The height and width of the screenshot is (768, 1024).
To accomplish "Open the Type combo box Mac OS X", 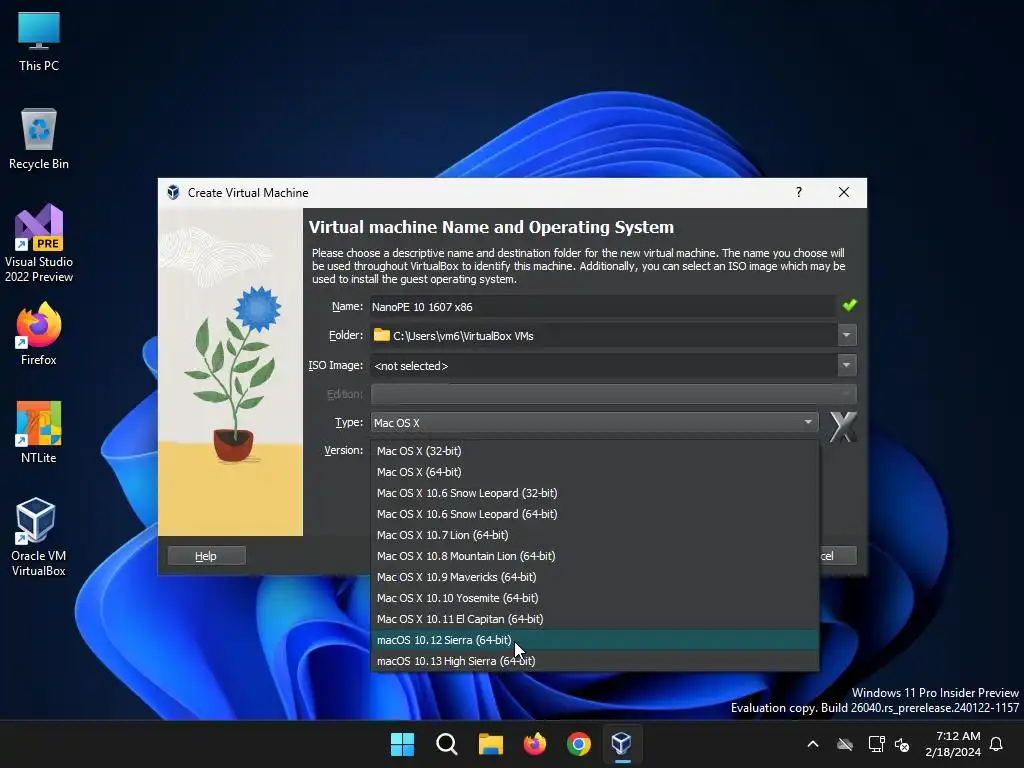I will 594,423.
